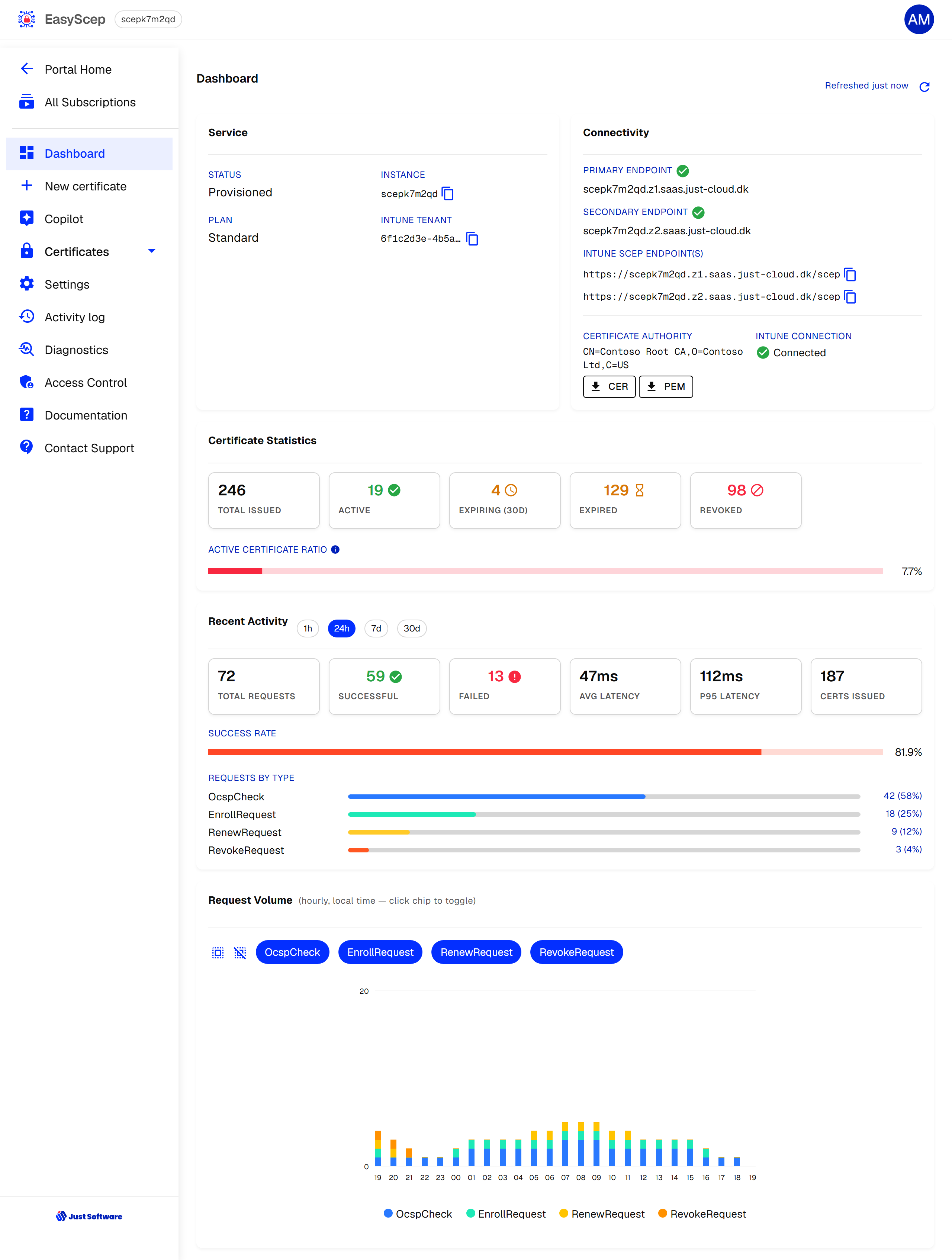952x1260 pixels.
Task: Download the CA certificate as PEM
Action: (x=666, y=387)
